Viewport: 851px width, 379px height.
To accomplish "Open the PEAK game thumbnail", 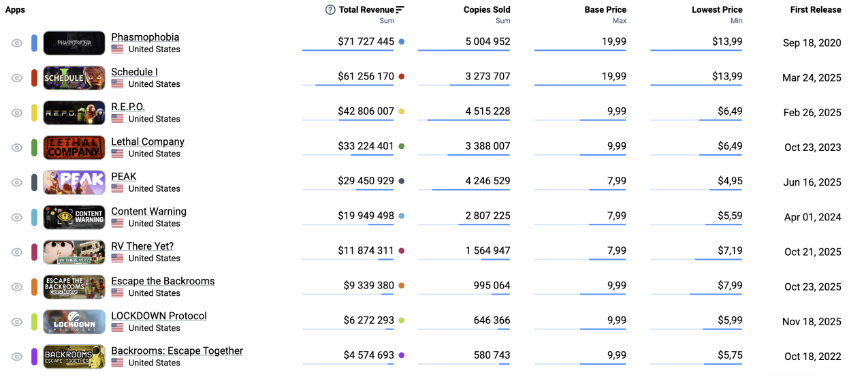I will (x=74, y=182).
